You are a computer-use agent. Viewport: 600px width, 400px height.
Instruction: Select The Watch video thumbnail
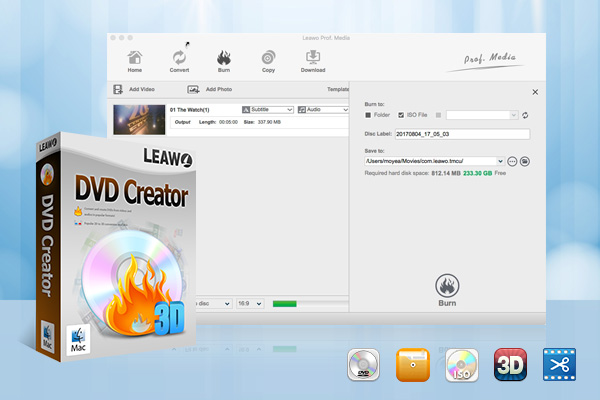(x=139, y=120)
